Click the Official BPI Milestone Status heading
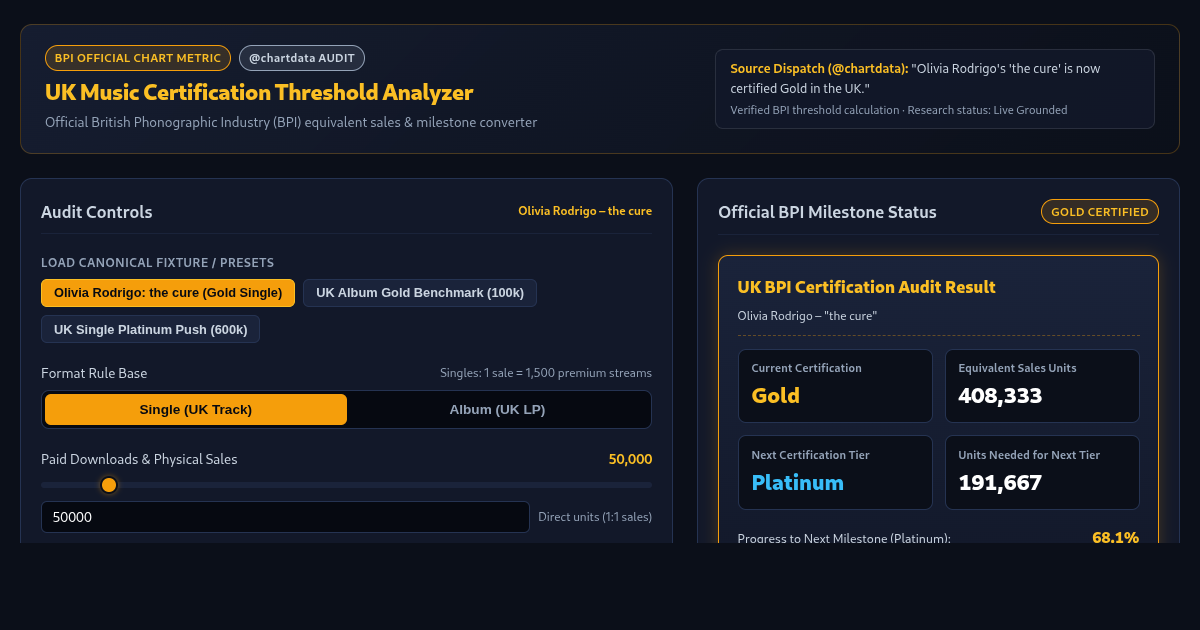 pyautogui.click(x=827, y=212)
